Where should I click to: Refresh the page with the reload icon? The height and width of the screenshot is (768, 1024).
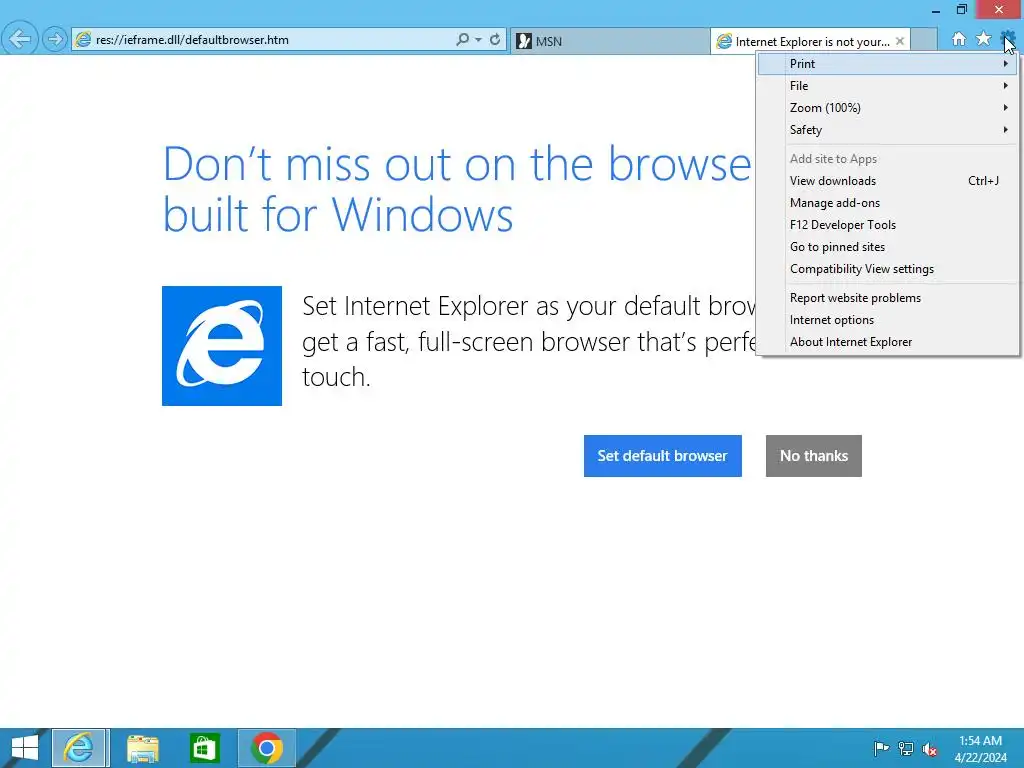click(495, 40)
